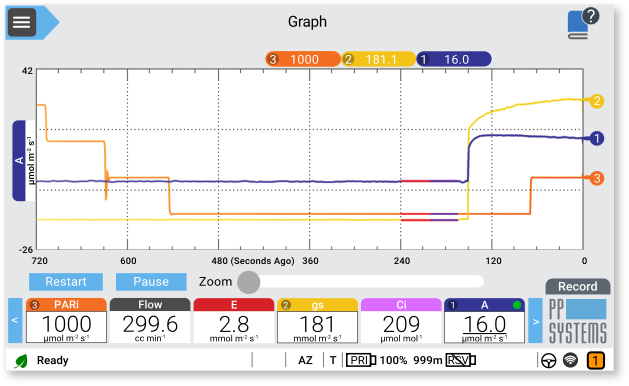Select the gs parameter tile
Screen dimensions: 629x386
(x=317, y=320)
